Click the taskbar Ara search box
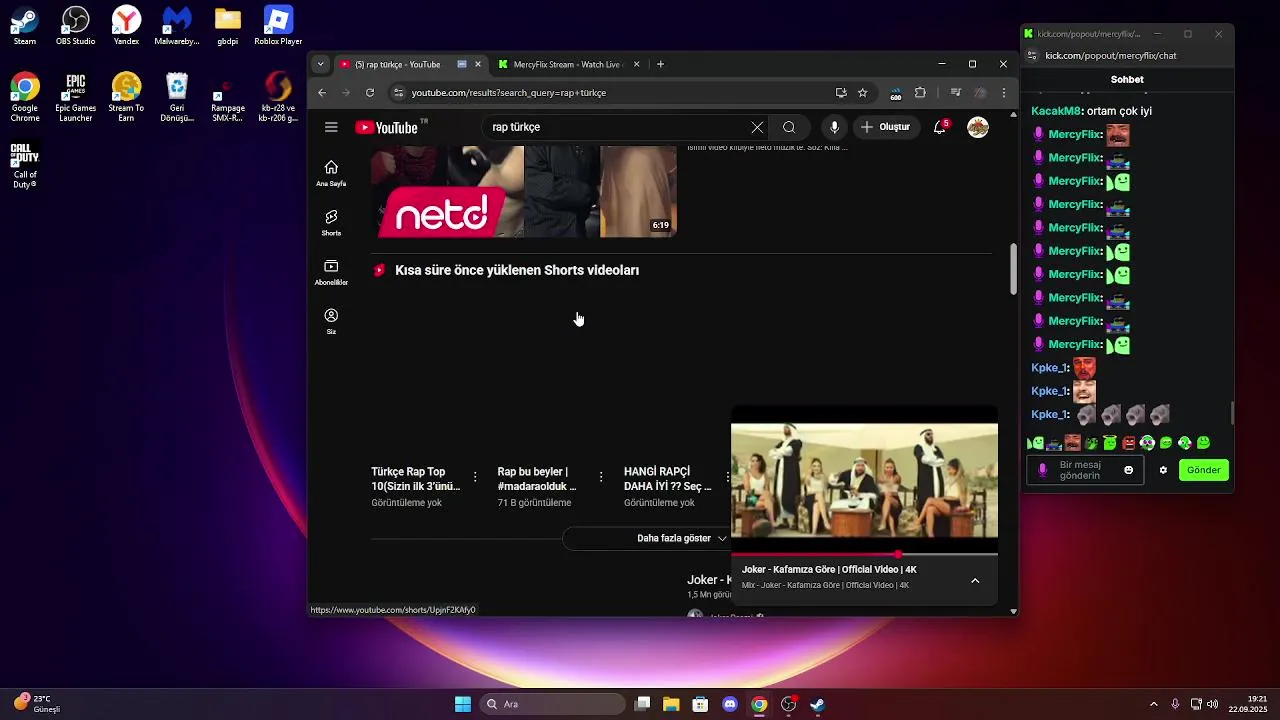1280x720 pixels. 552,704
